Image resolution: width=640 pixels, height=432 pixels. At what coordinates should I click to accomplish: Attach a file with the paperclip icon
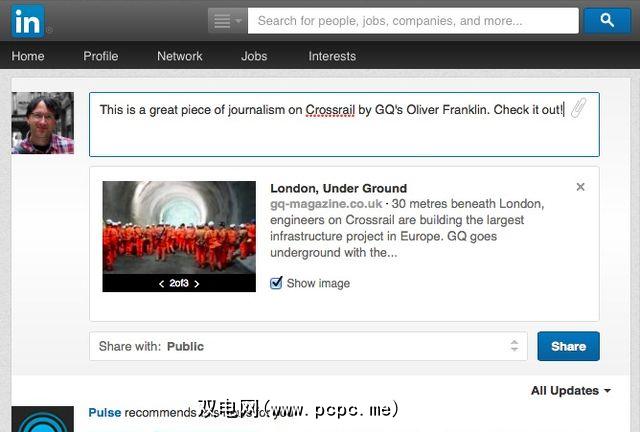pos(578,108)
